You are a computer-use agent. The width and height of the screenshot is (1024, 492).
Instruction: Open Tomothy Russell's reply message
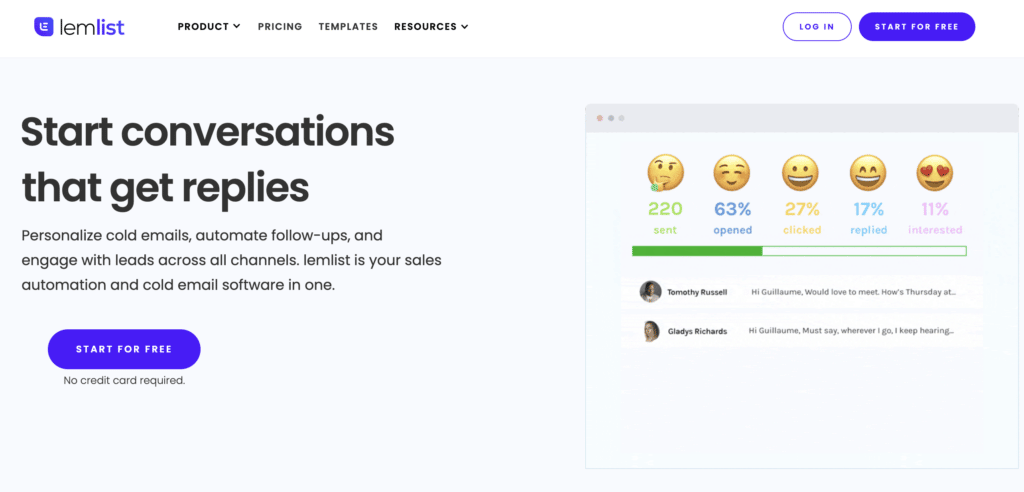pos(802,292)
